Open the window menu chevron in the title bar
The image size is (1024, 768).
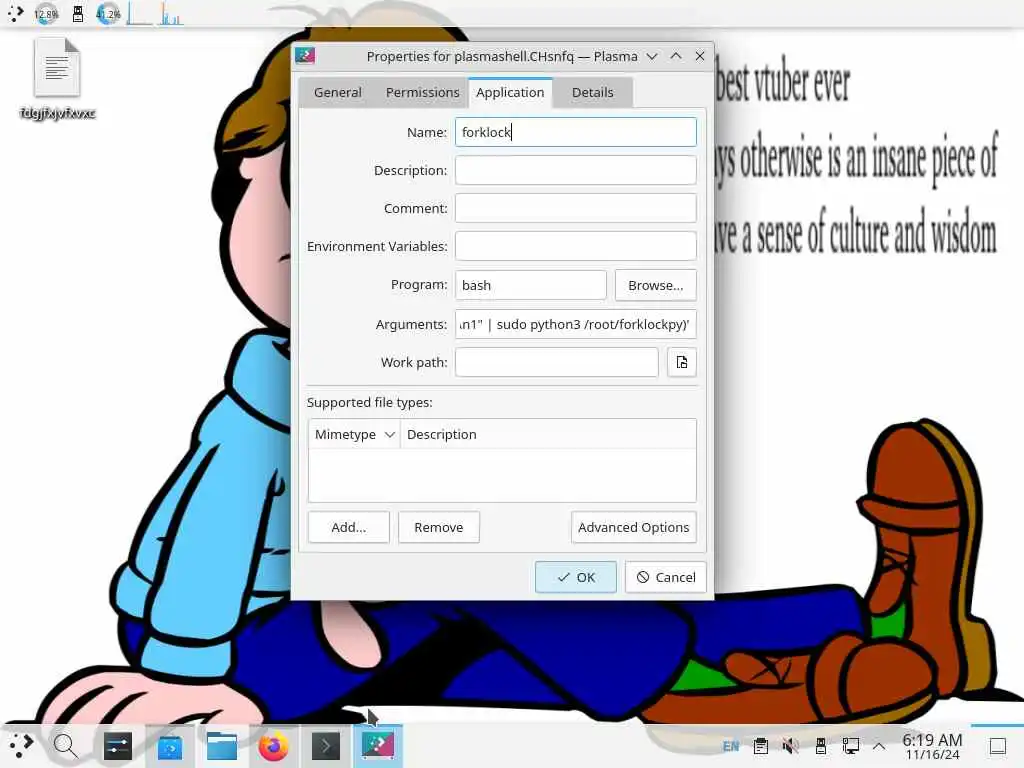652,56
